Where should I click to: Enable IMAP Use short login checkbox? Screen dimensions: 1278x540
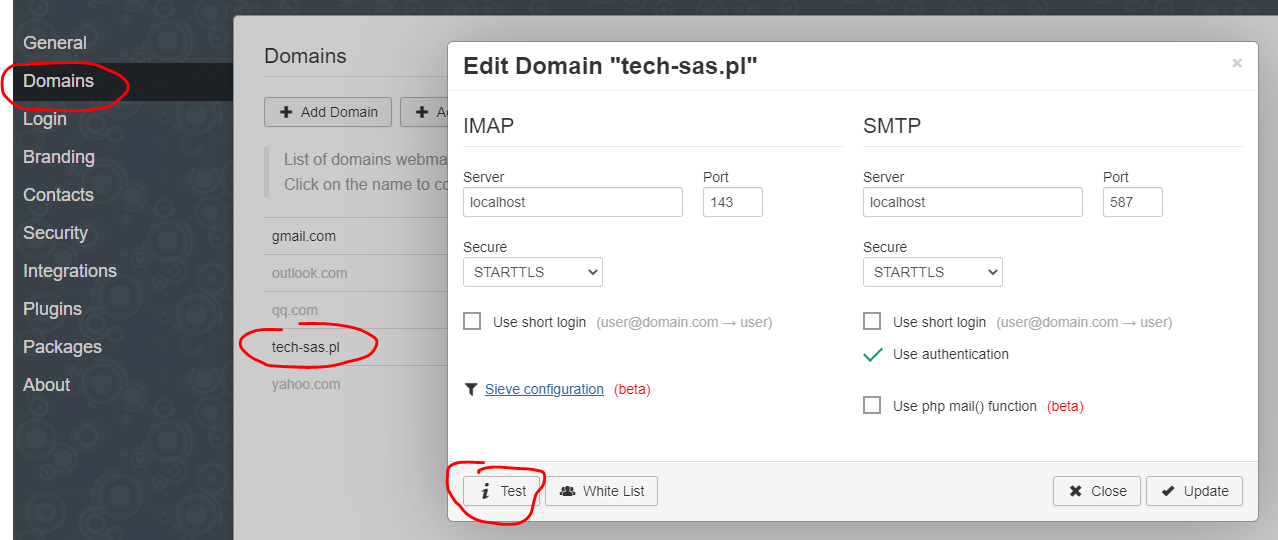(472, 322)
